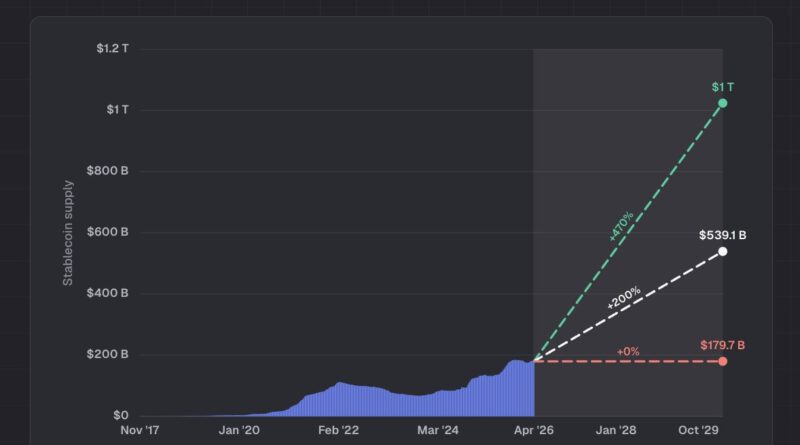800x445 pixels.
Task: Click the Apr '26 x-axis label
Action: 533,430
